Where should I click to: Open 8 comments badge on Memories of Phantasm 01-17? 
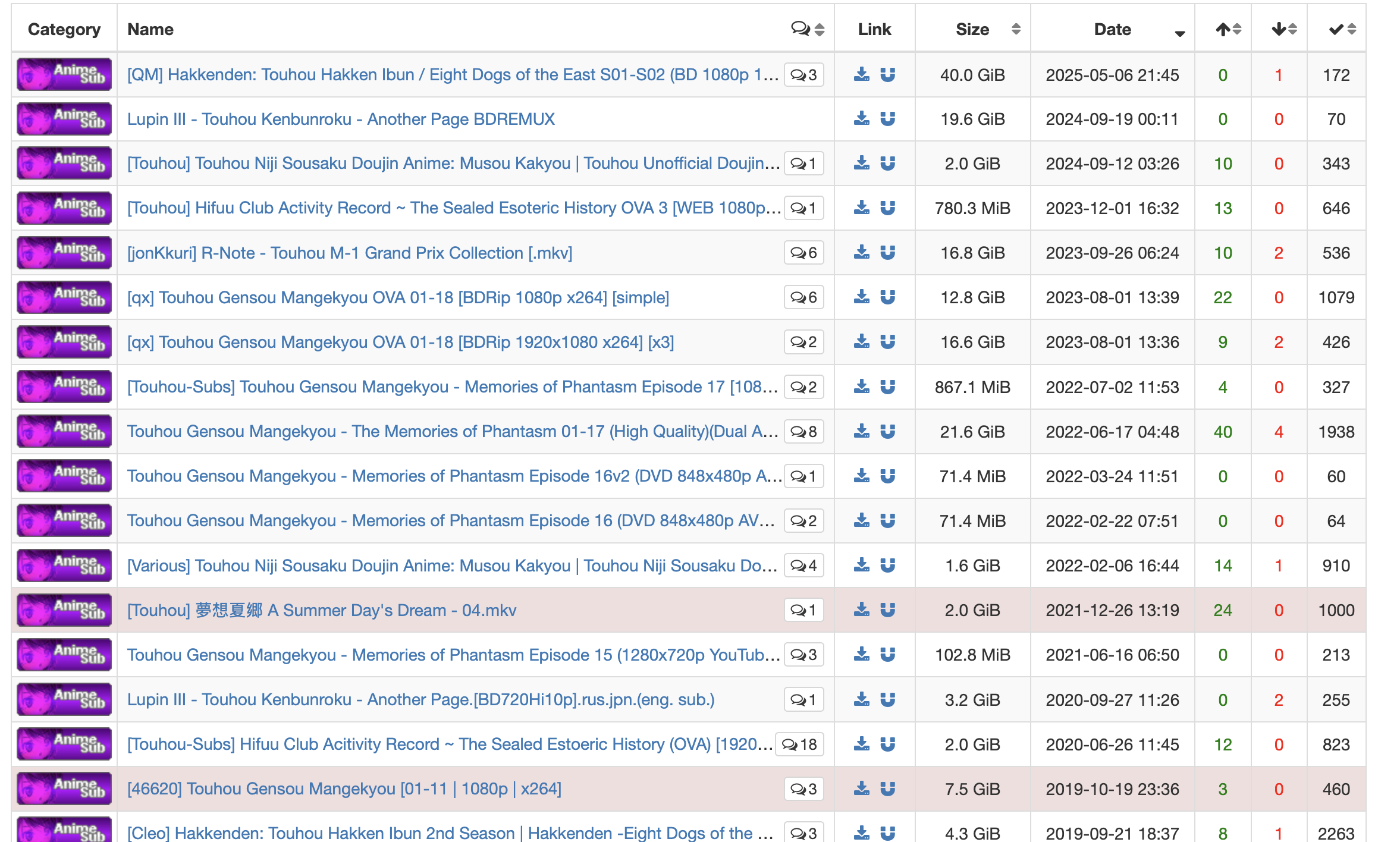click(803, 432)
